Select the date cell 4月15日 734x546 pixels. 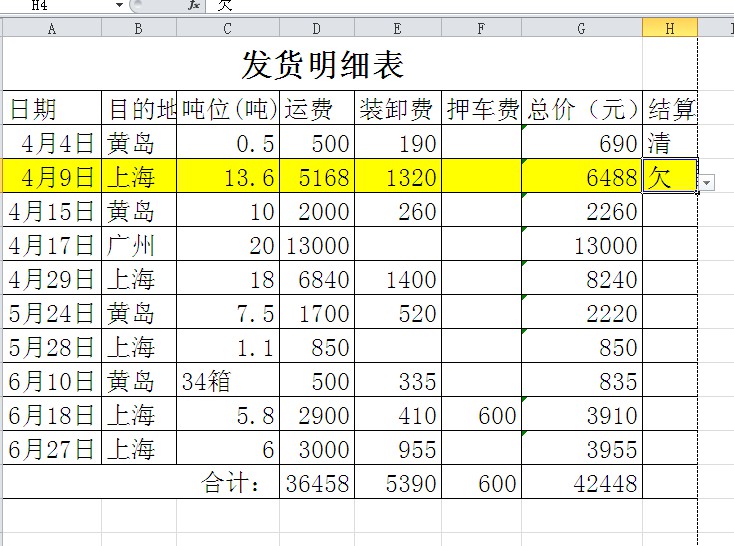click(52, 210)
